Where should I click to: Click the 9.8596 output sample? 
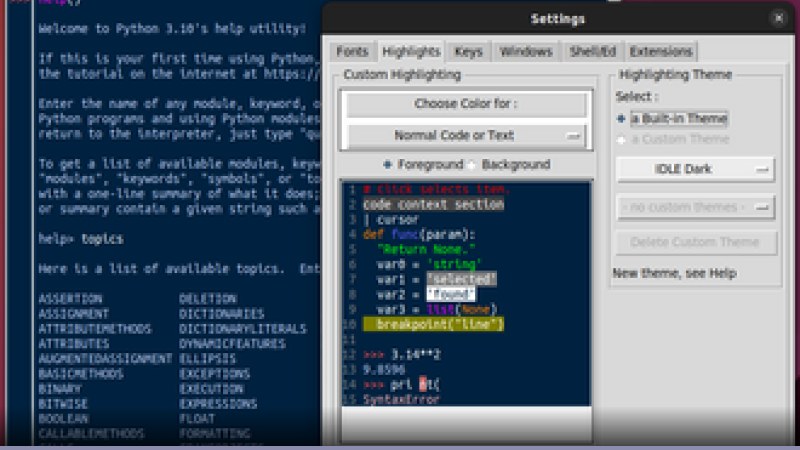[384, 369]
